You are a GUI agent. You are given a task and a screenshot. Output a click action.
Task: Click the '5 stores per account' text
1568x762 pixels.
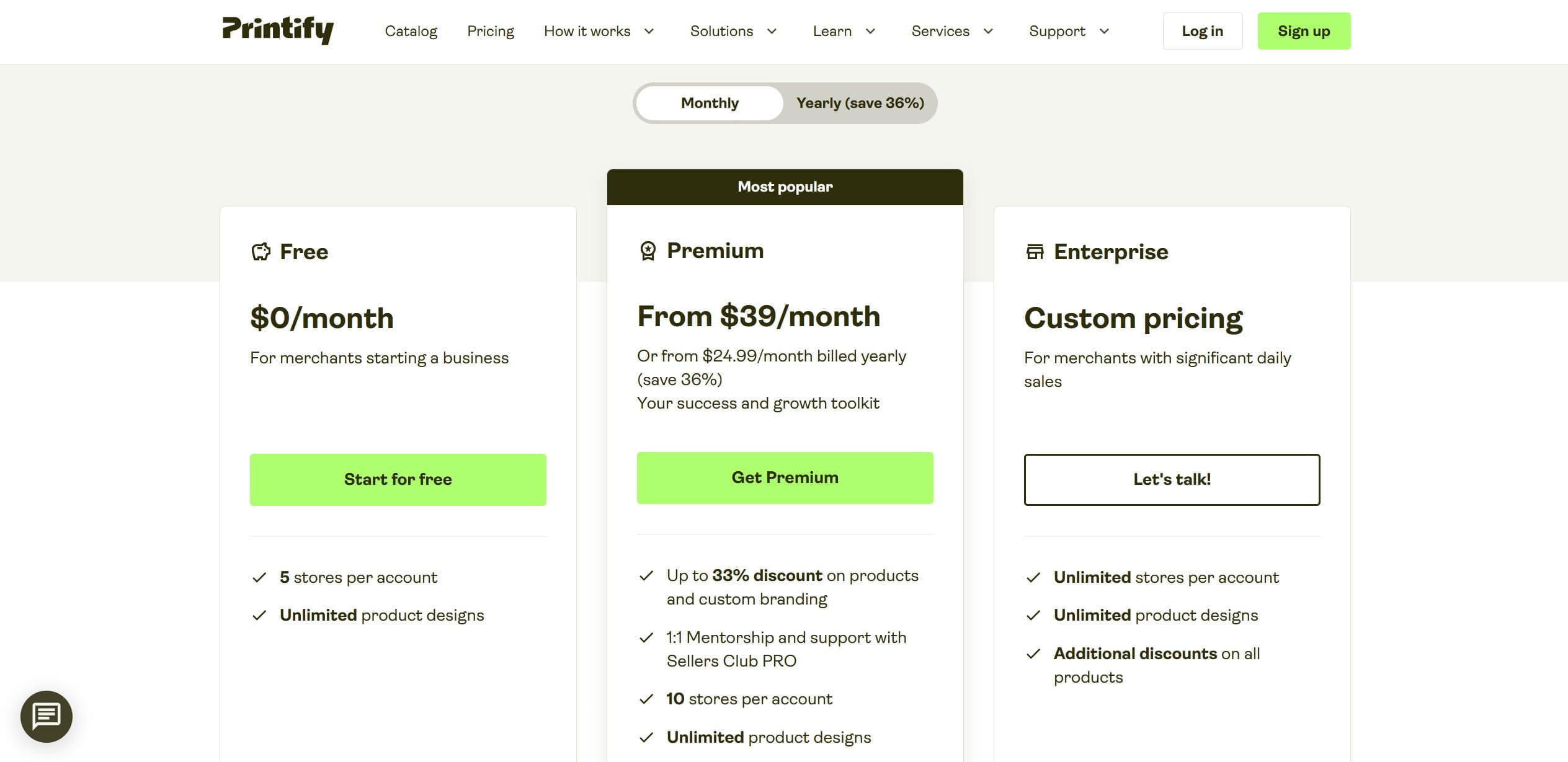pos(358,578)
